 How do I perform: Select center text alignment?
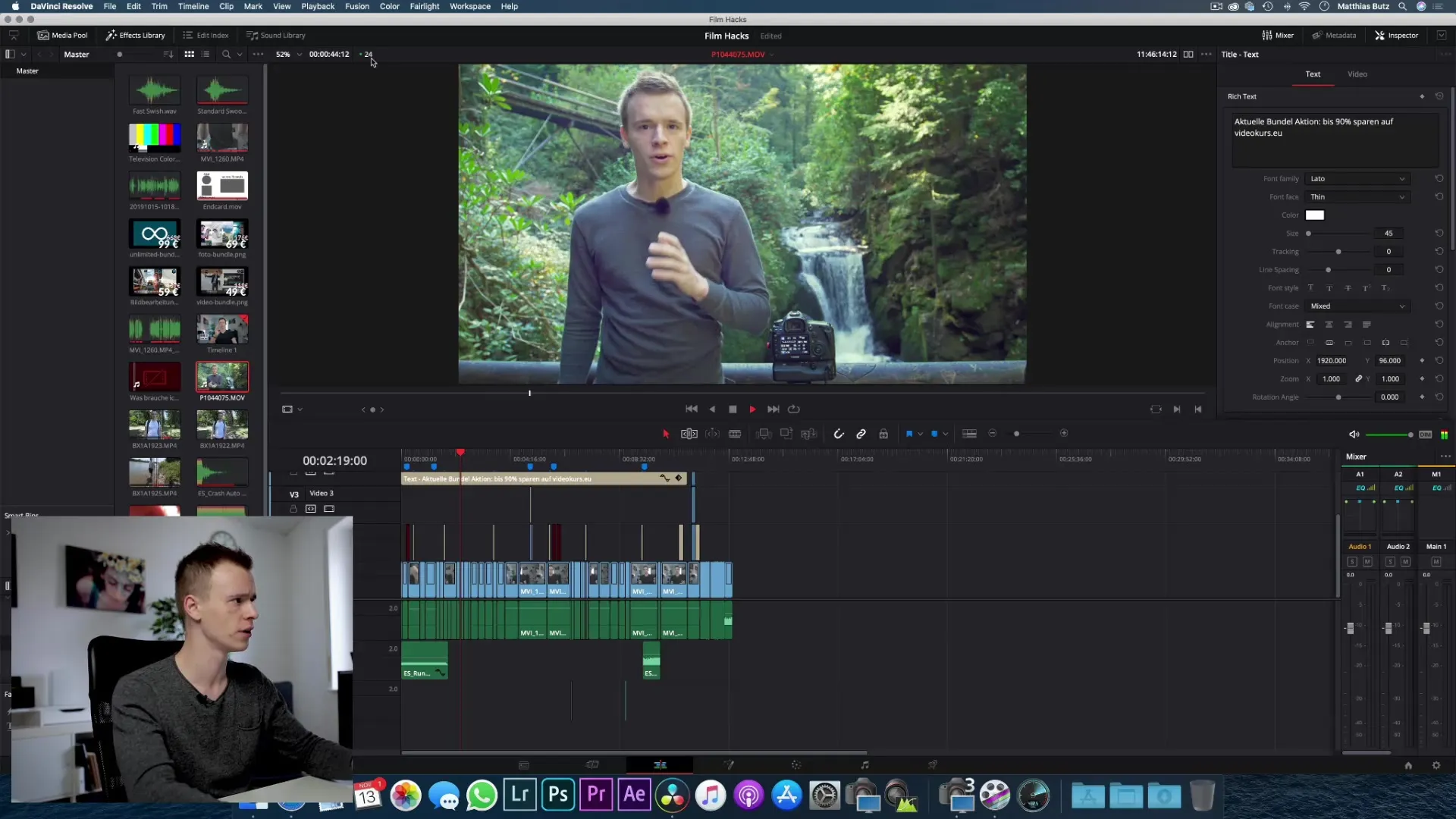tap(1329, 325)
